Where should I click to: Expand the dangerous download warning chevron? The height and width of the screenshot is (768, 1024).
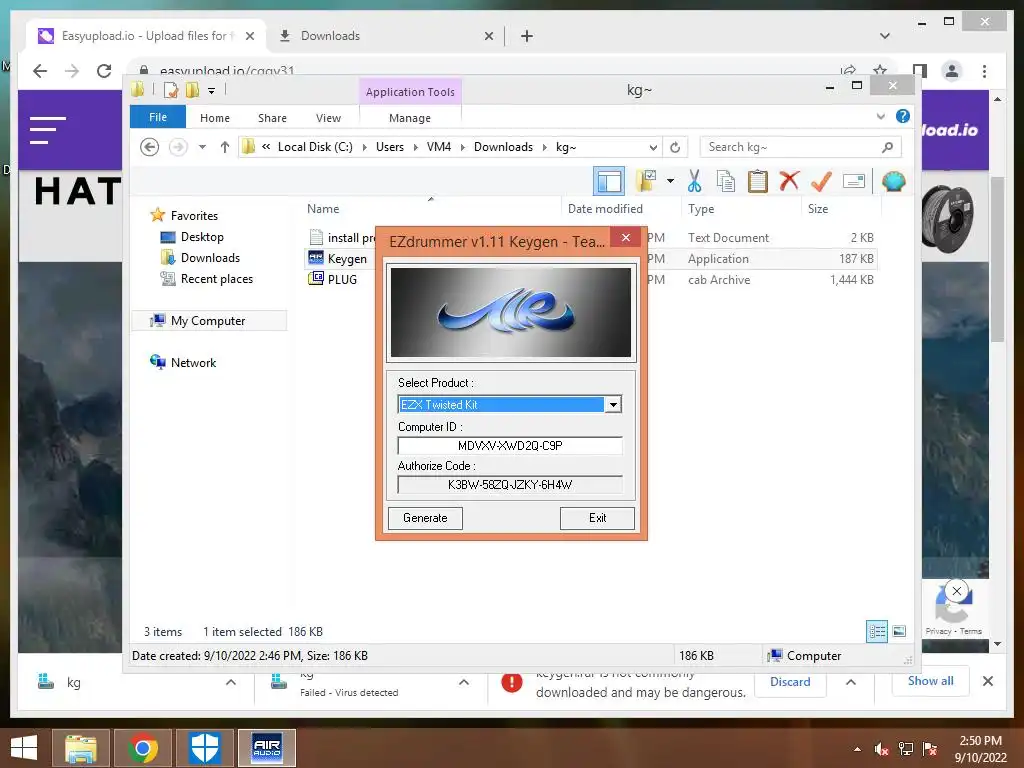click(851, 682)
